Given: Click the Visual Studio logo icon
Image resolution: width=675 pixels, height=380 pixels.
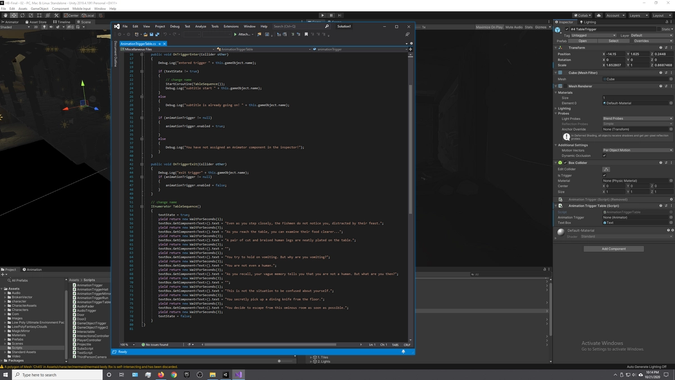Looking at the screenshot, I should 117,26.
